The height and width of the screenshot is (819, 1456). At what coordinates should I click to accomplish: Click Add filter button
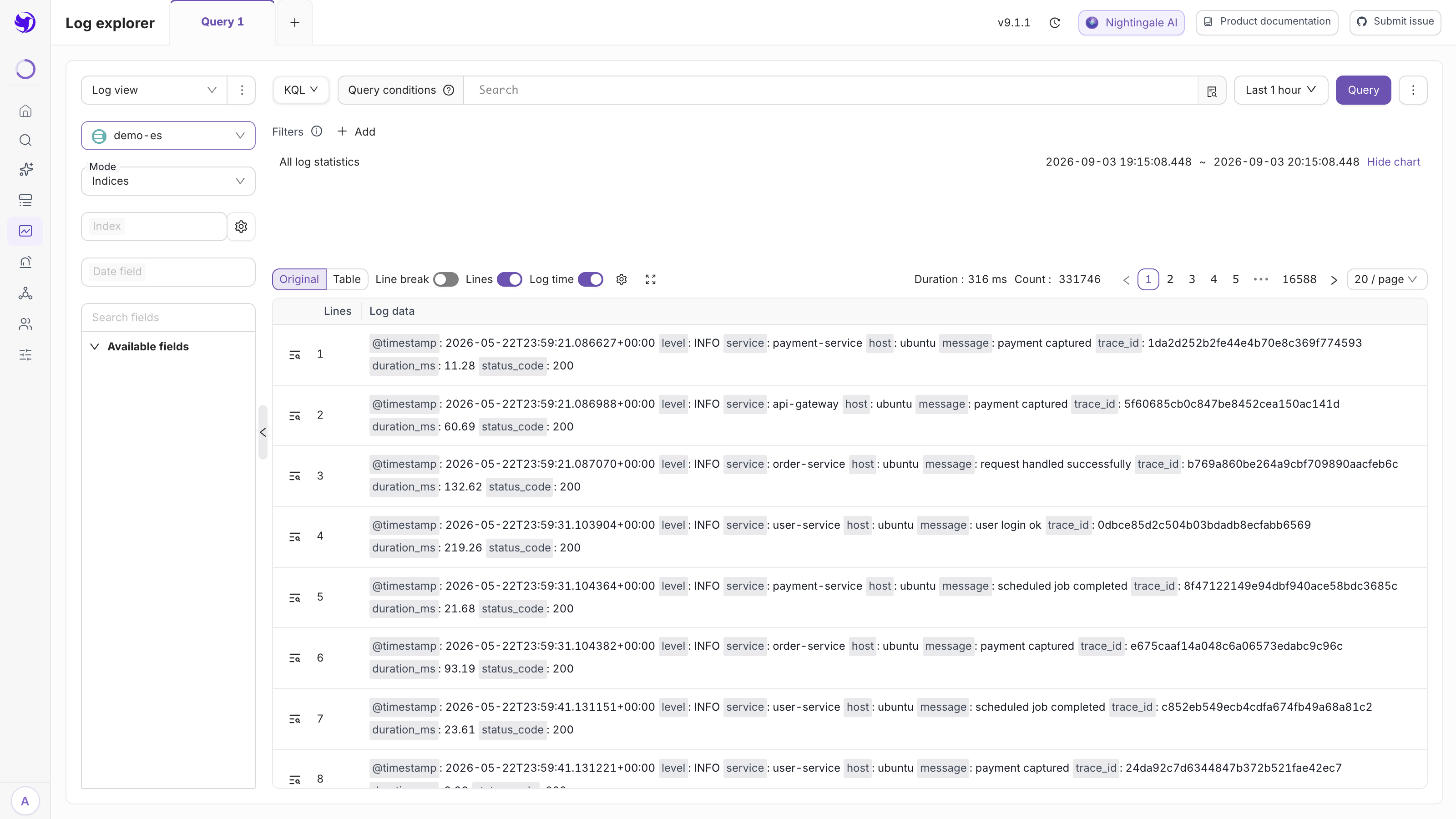click(357, 131)
